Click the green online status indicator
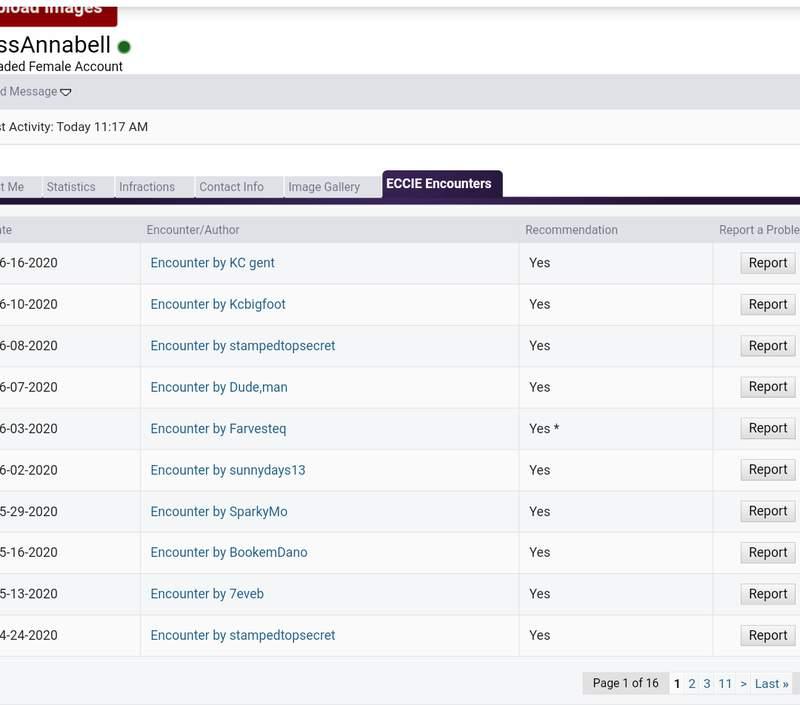The width and height of the screenshot is (800, 705). click(124, 47)
